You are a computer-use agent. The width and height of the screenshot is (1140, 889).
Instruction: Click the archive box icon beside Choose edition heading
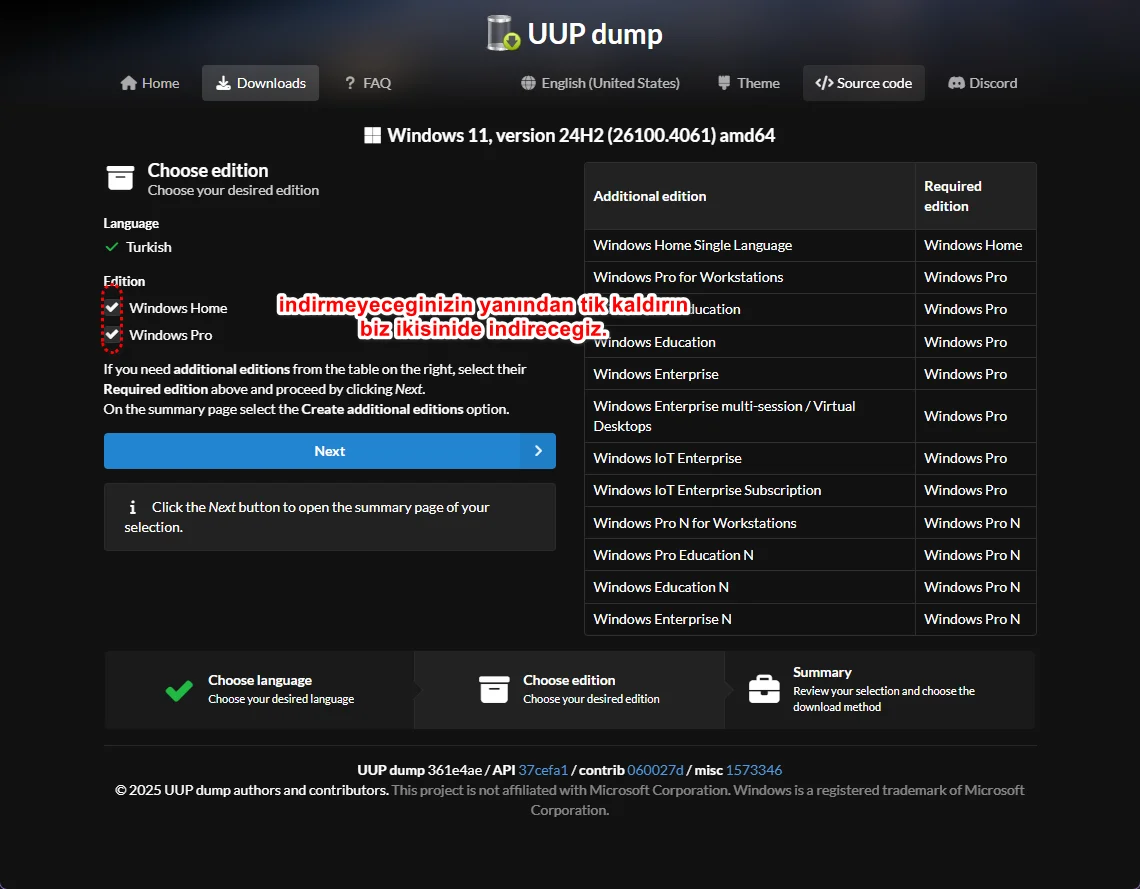(x=120, y=177)
